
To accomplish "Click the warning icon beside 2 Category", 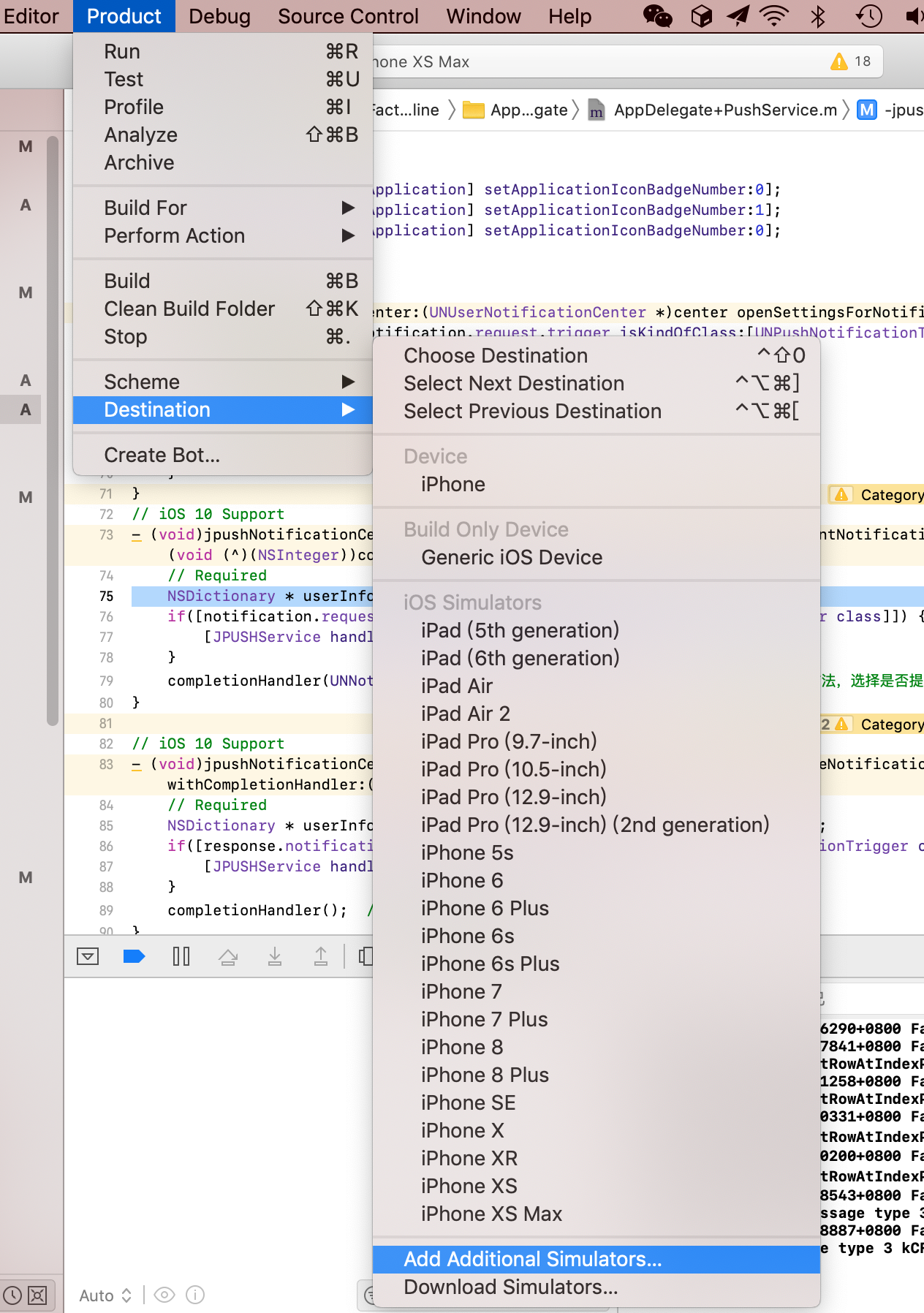I will pos(841,724).
